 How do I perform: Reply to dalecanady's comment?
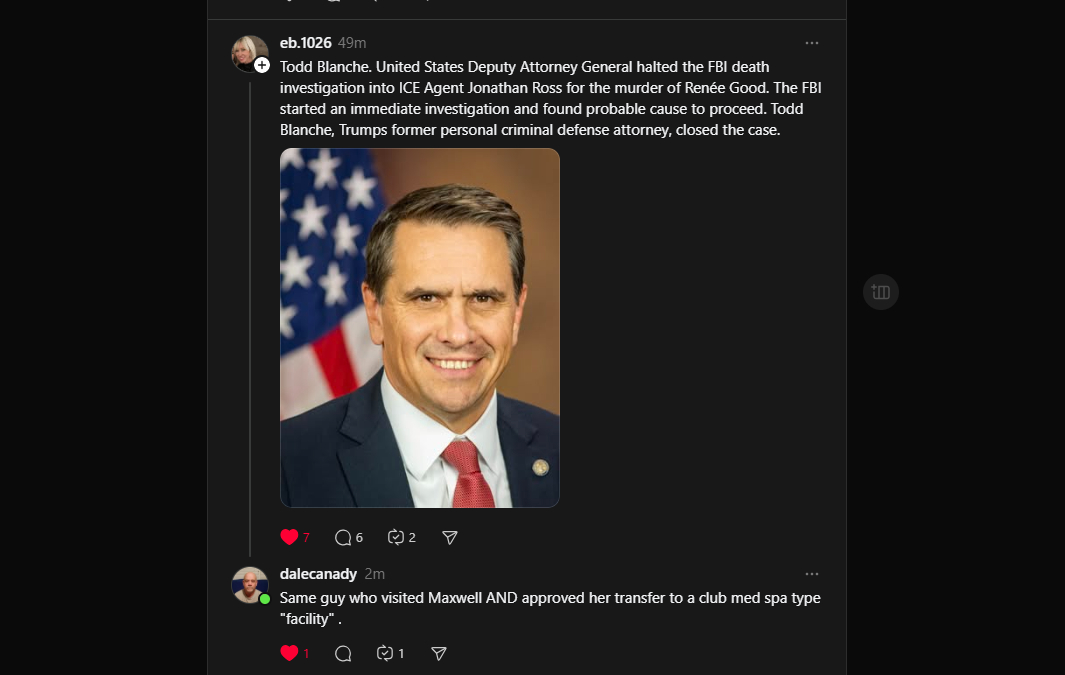point(343,653)
